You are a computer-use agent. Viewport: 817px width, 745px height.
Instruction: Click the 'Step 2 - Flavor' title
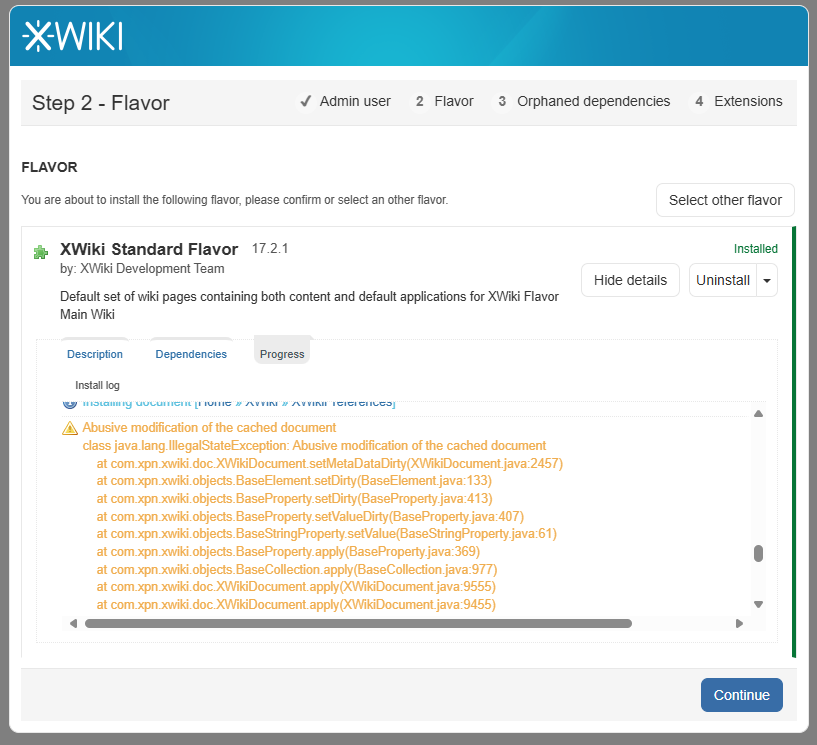coord(101,103)
